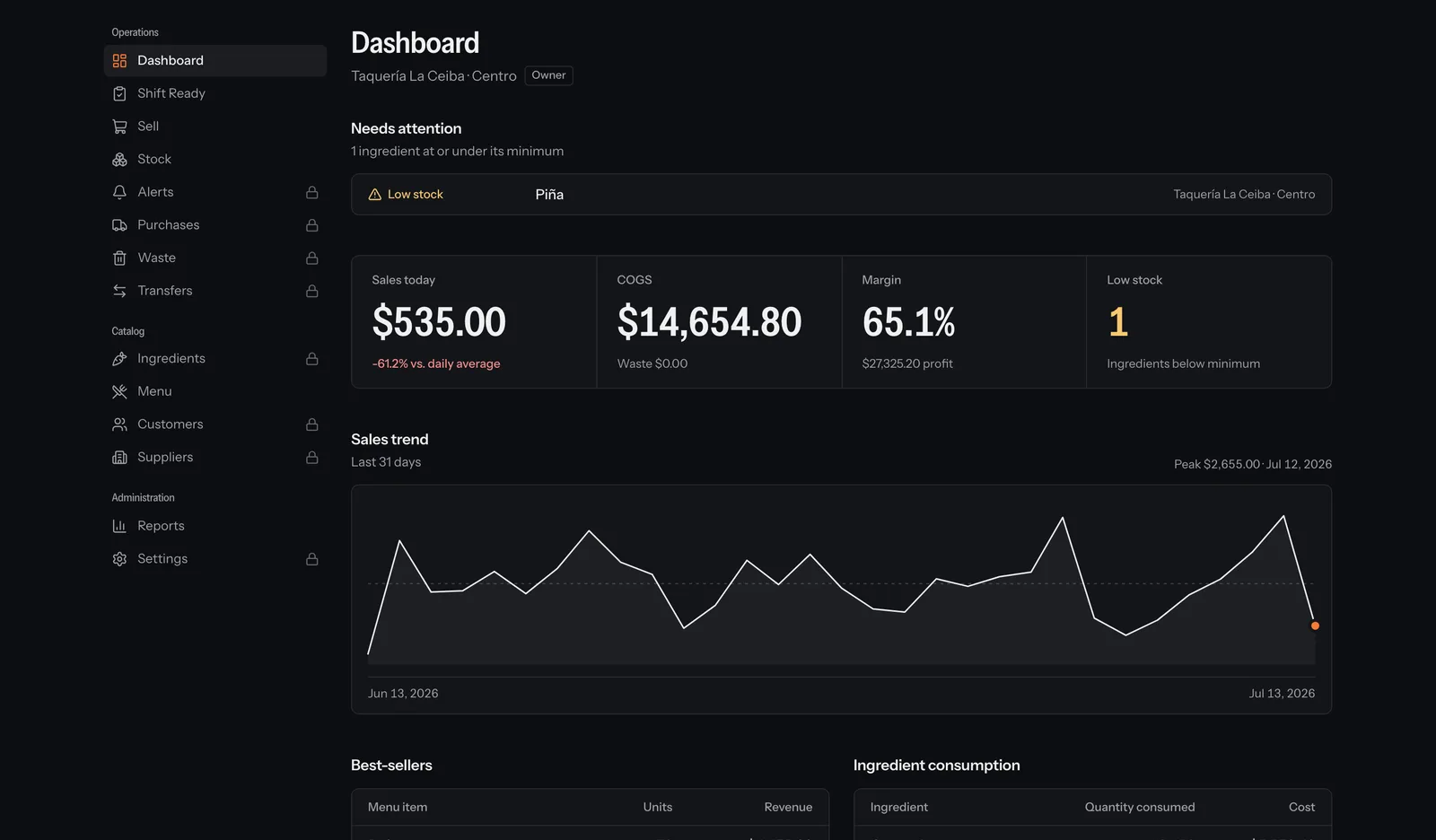Click the Suppliers building icon
This screenshot has height=840, width=1436.
pos(119,458)
